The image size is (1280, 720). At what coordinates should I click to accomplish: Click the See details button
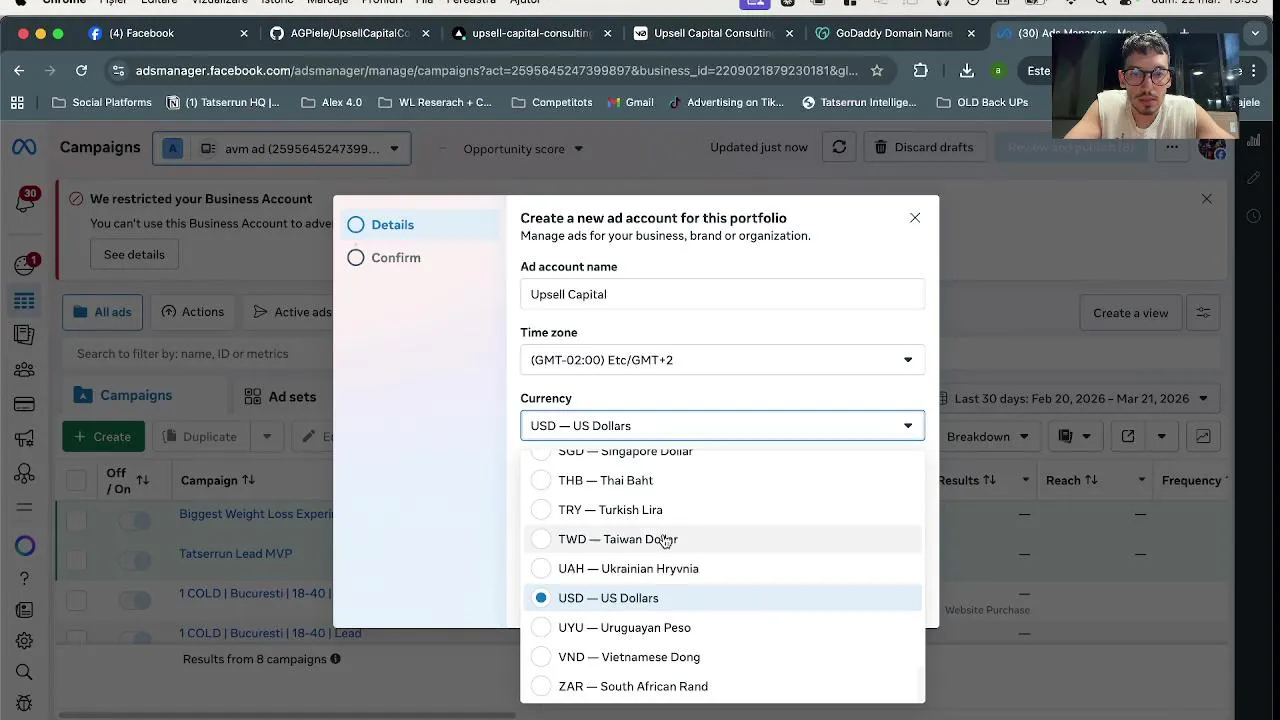click(x=134, y=254)
